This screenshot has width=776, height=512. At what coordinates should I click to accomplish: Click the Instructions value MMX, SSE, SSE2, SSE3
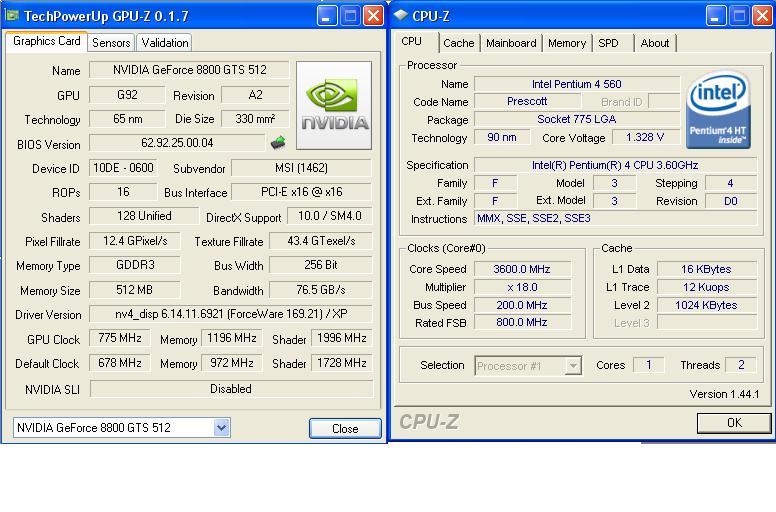pos(615,218)
